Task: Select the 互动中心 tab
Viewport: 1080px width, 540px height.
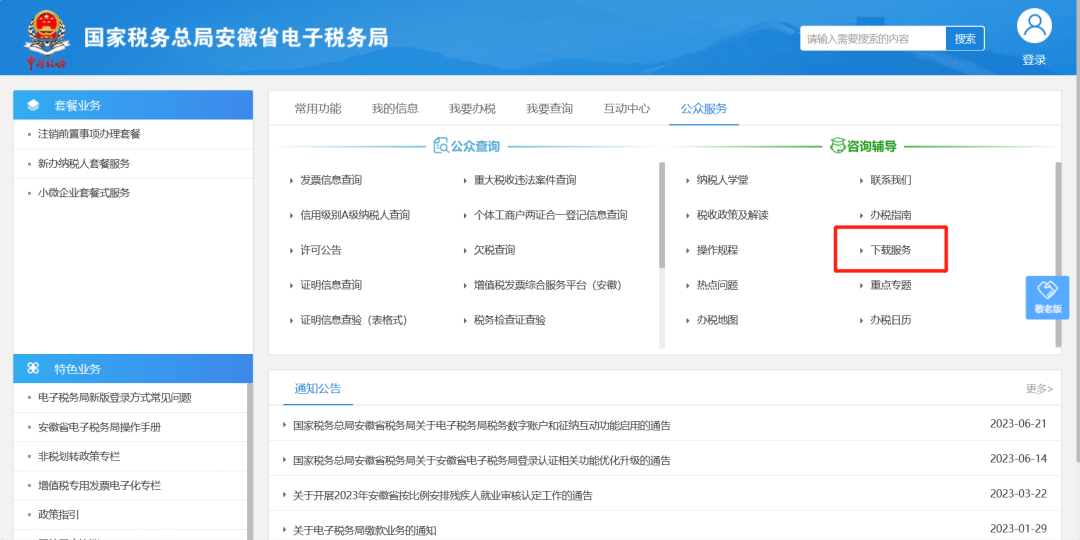Action: 627,108
